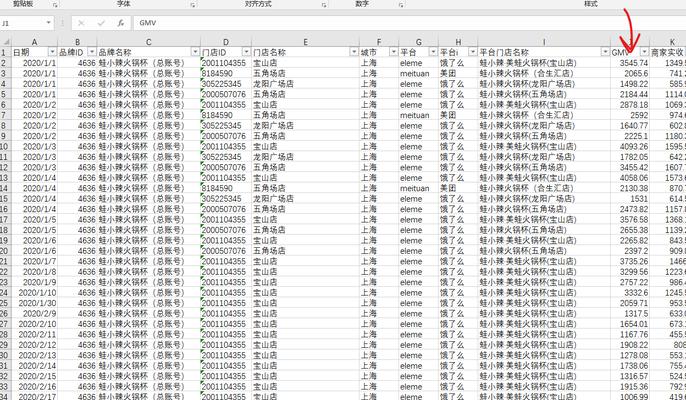
Task: Click the date cell 2020/1/30
Action: pos(37,303)
